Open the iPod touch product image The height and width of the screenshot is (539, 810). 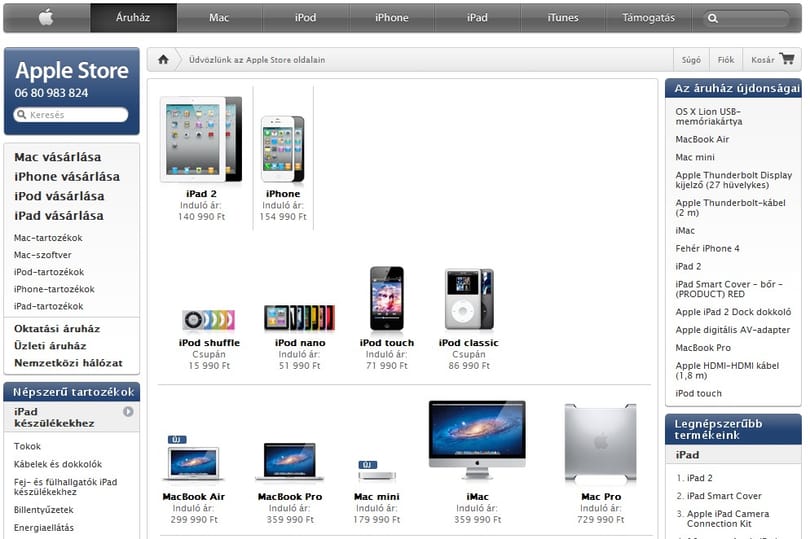point(387,298)
